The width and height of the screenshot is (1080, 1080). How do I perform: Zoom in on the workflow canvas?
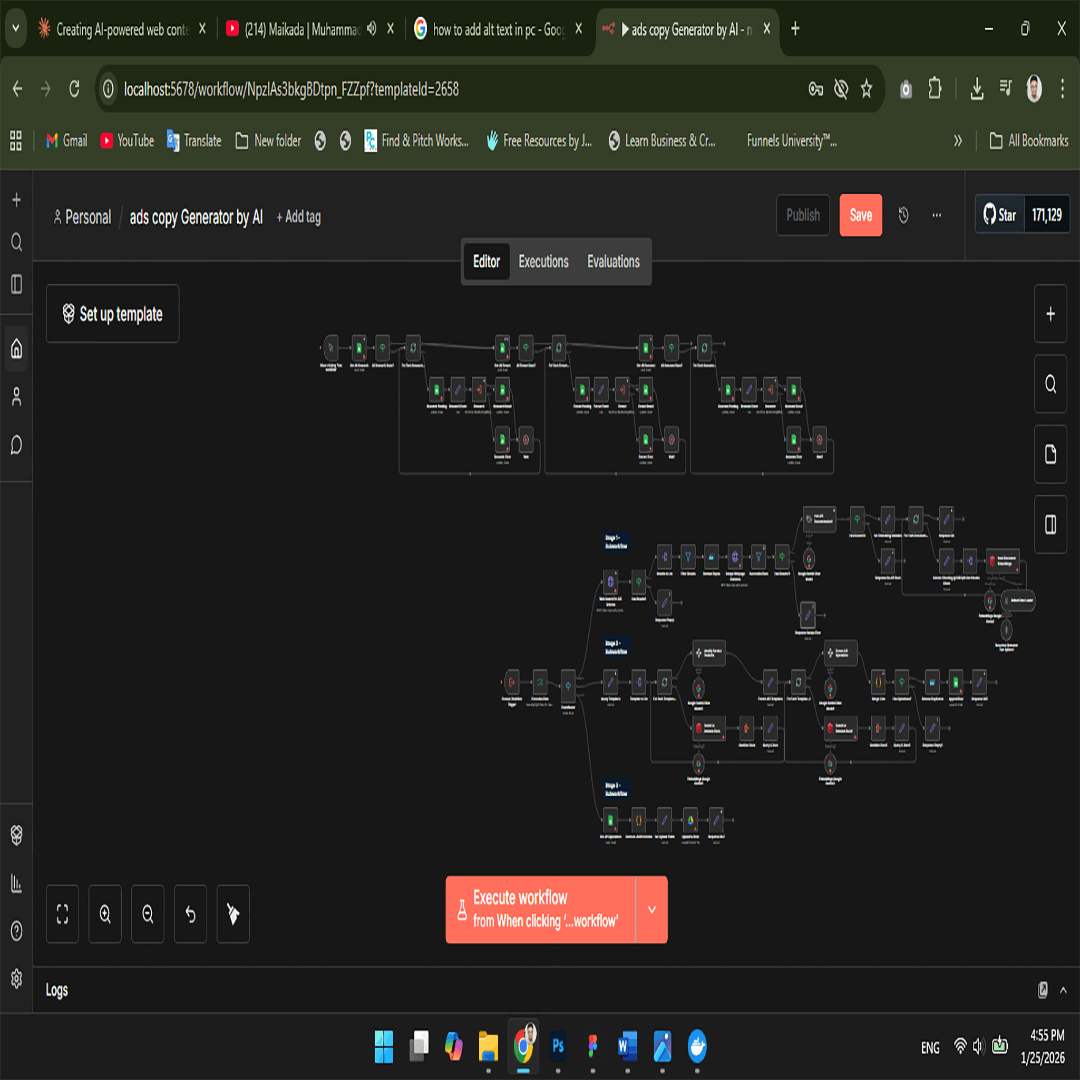click(x=104, y=913)
